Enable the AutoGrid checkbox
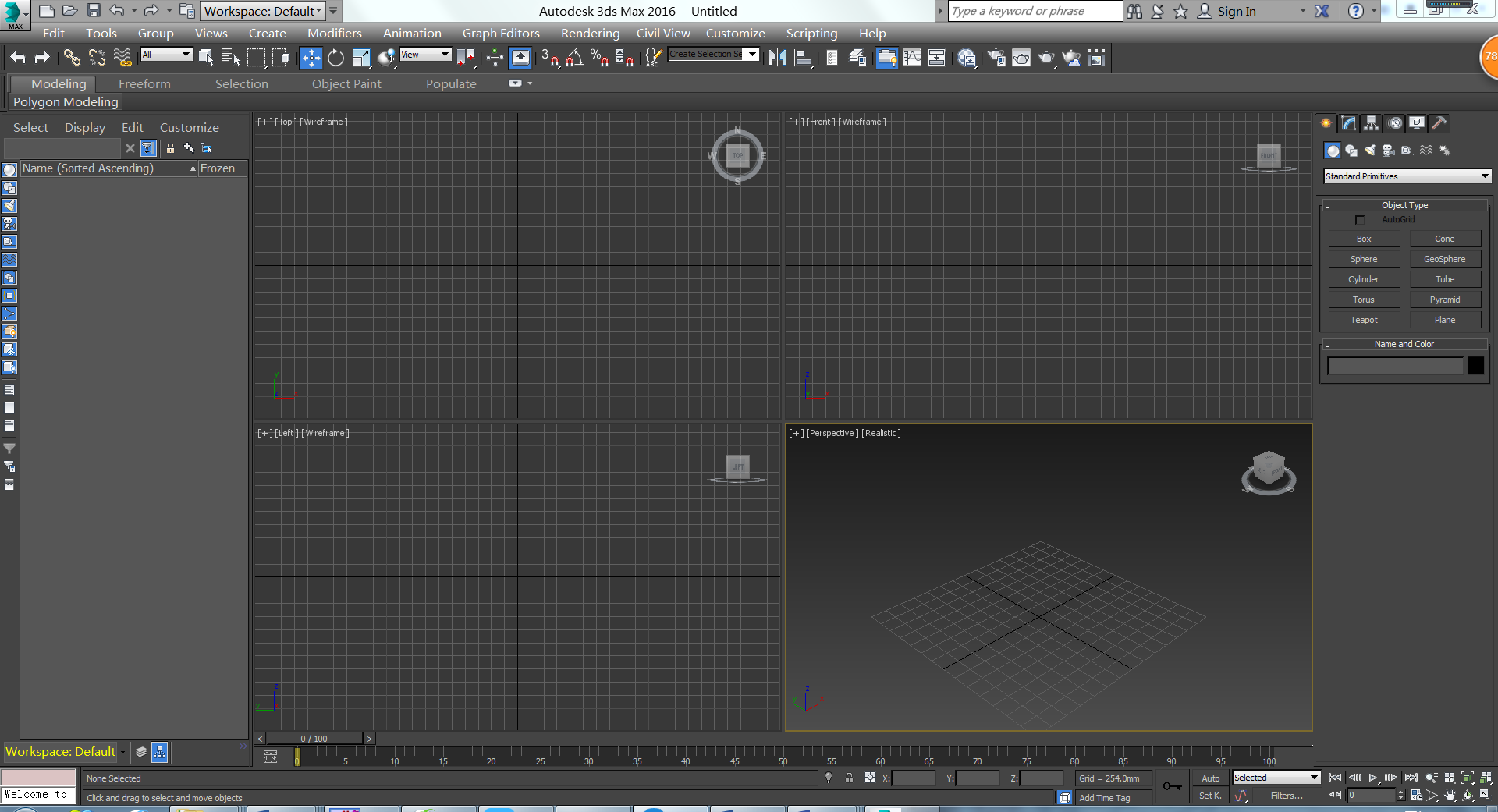The image size is (1498, 812). tap(1360, 220)
